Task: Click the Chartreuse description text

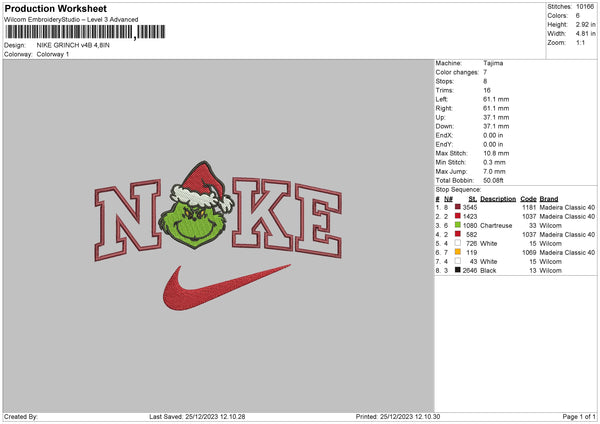Action: 496,225
